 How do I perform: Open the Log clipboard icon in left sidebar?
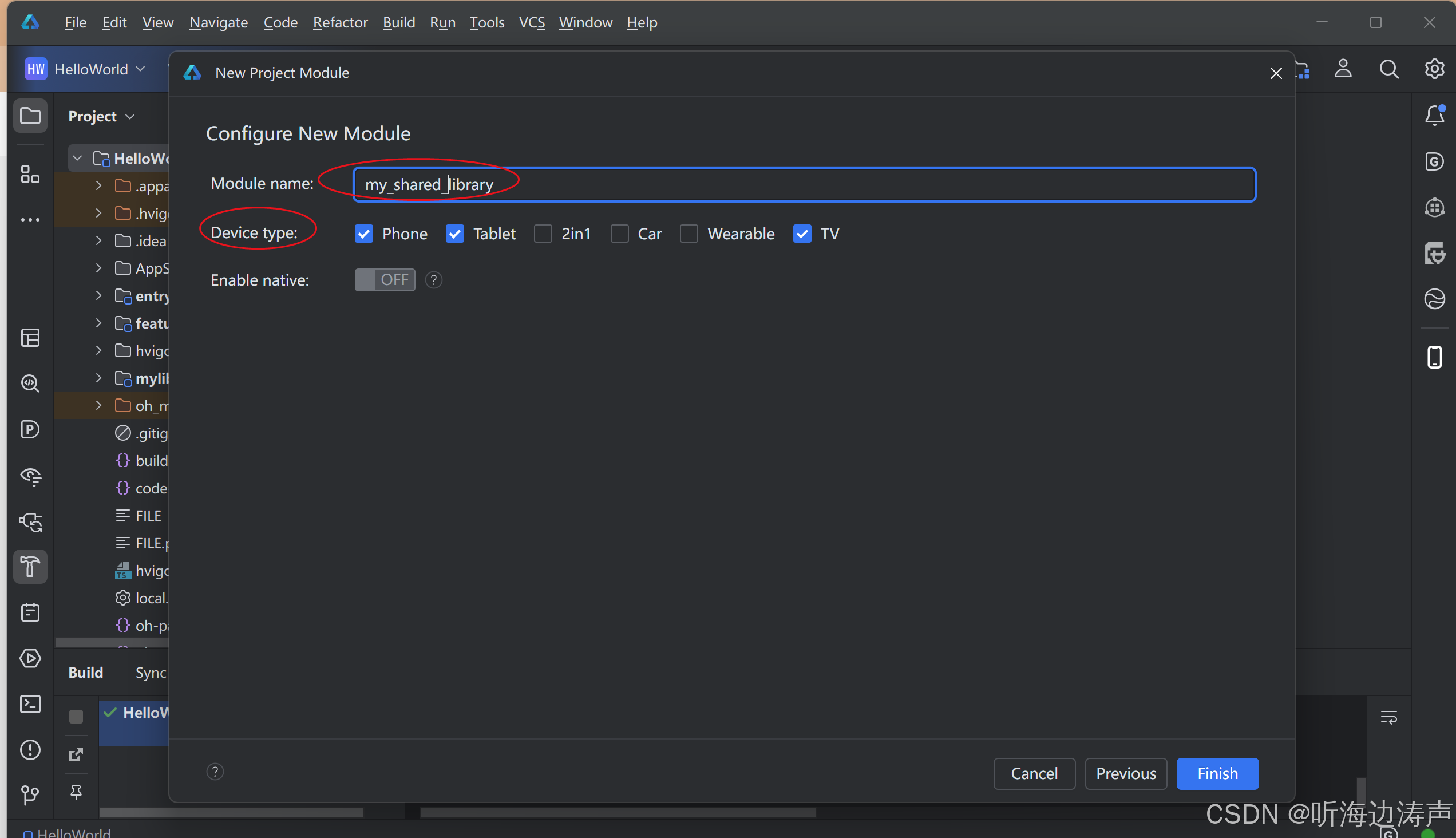point(30,612)
